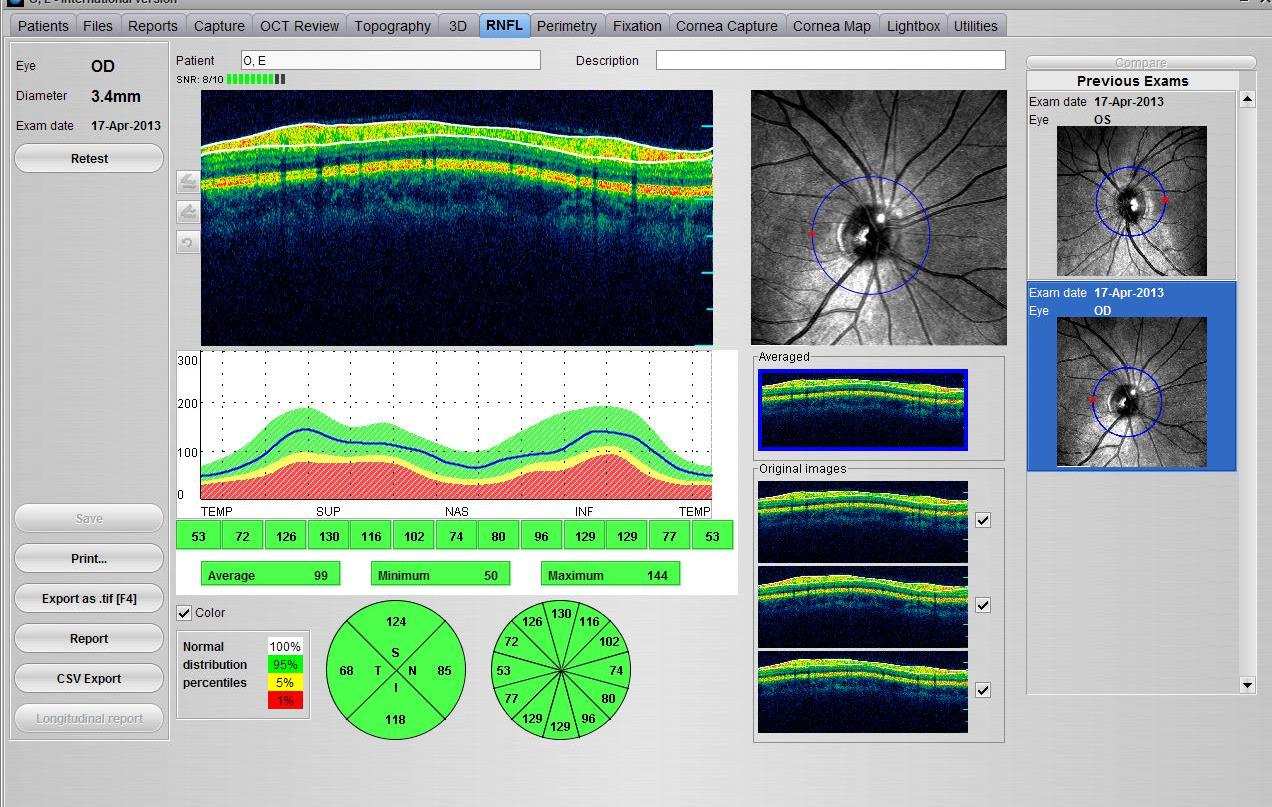Image resolution: width=1272 pixels, height=807 pixels.
Task: Click the large fundus image with scan circle
Action: click(x=879, y=218)
